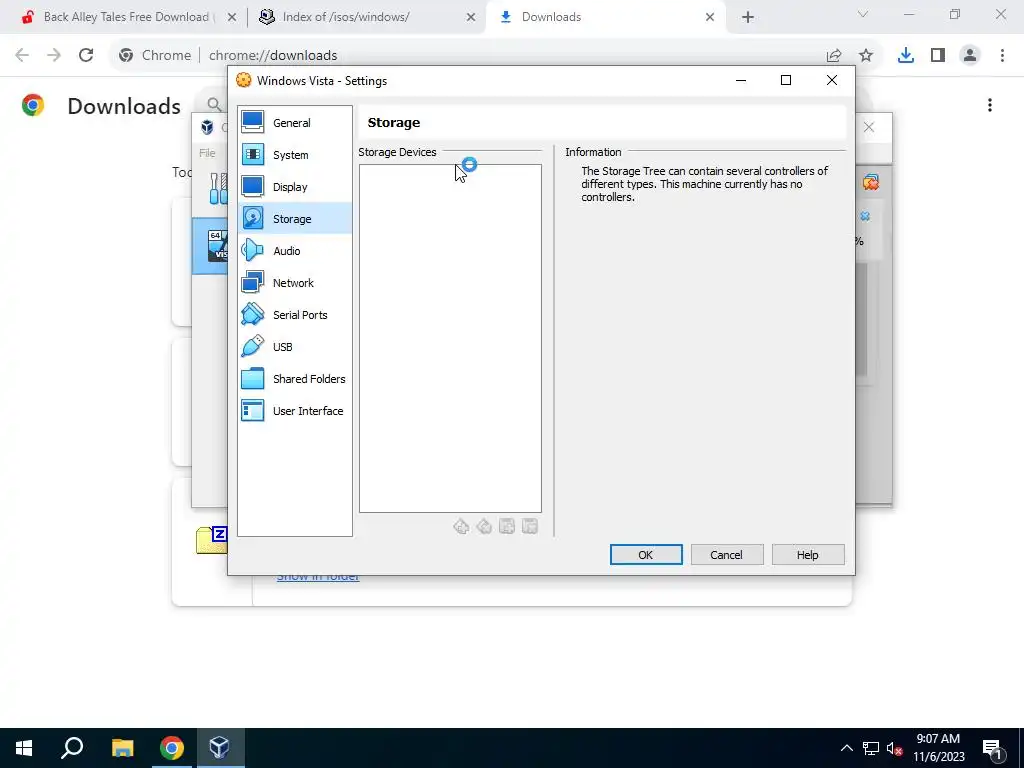Open Help for Storage settings
The height and width of the screenshot is (768, 1024).
pyautogui.click(x=808, y=554)
